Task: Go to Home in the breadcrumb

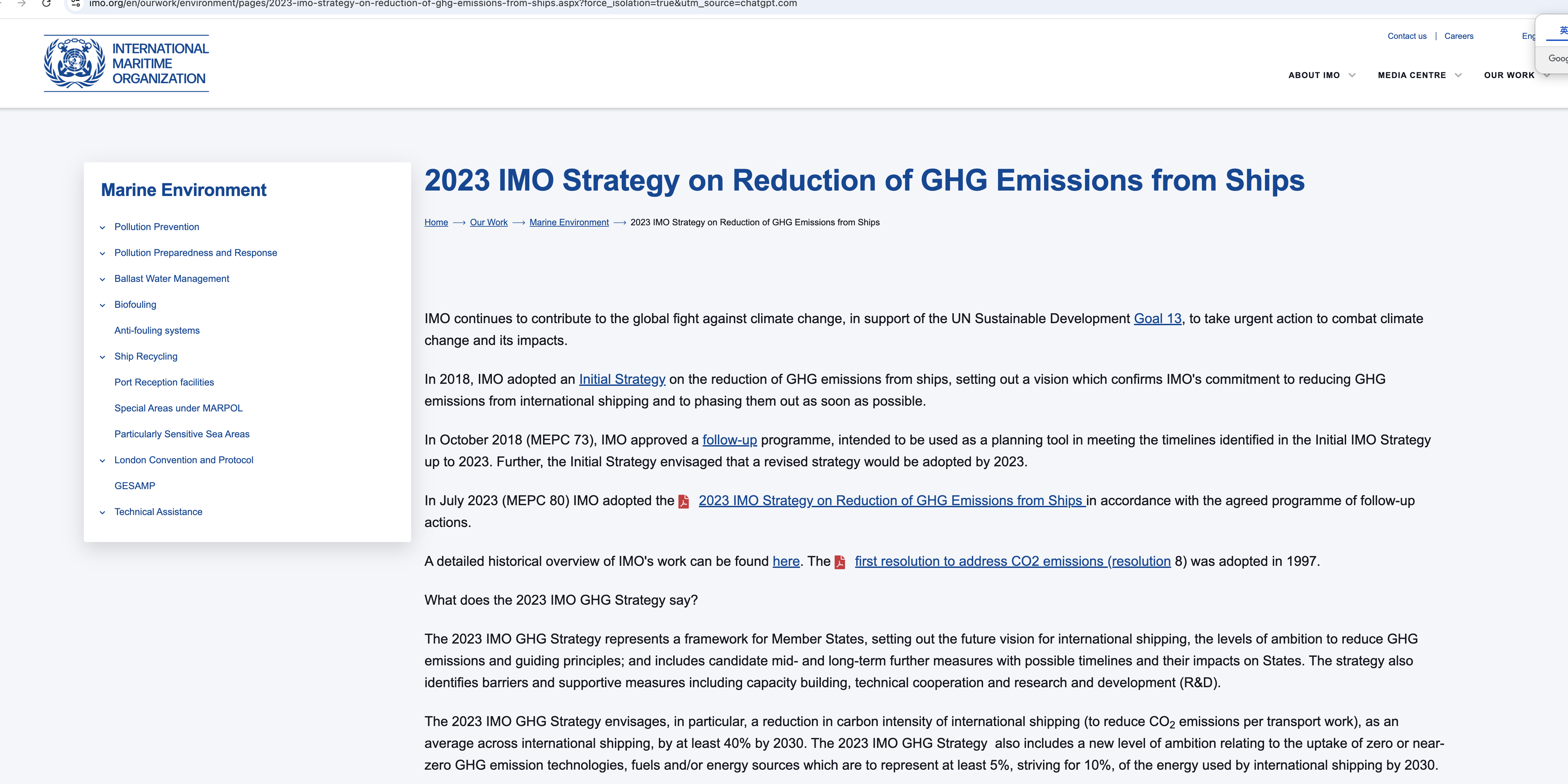Action: click(436, 222)
